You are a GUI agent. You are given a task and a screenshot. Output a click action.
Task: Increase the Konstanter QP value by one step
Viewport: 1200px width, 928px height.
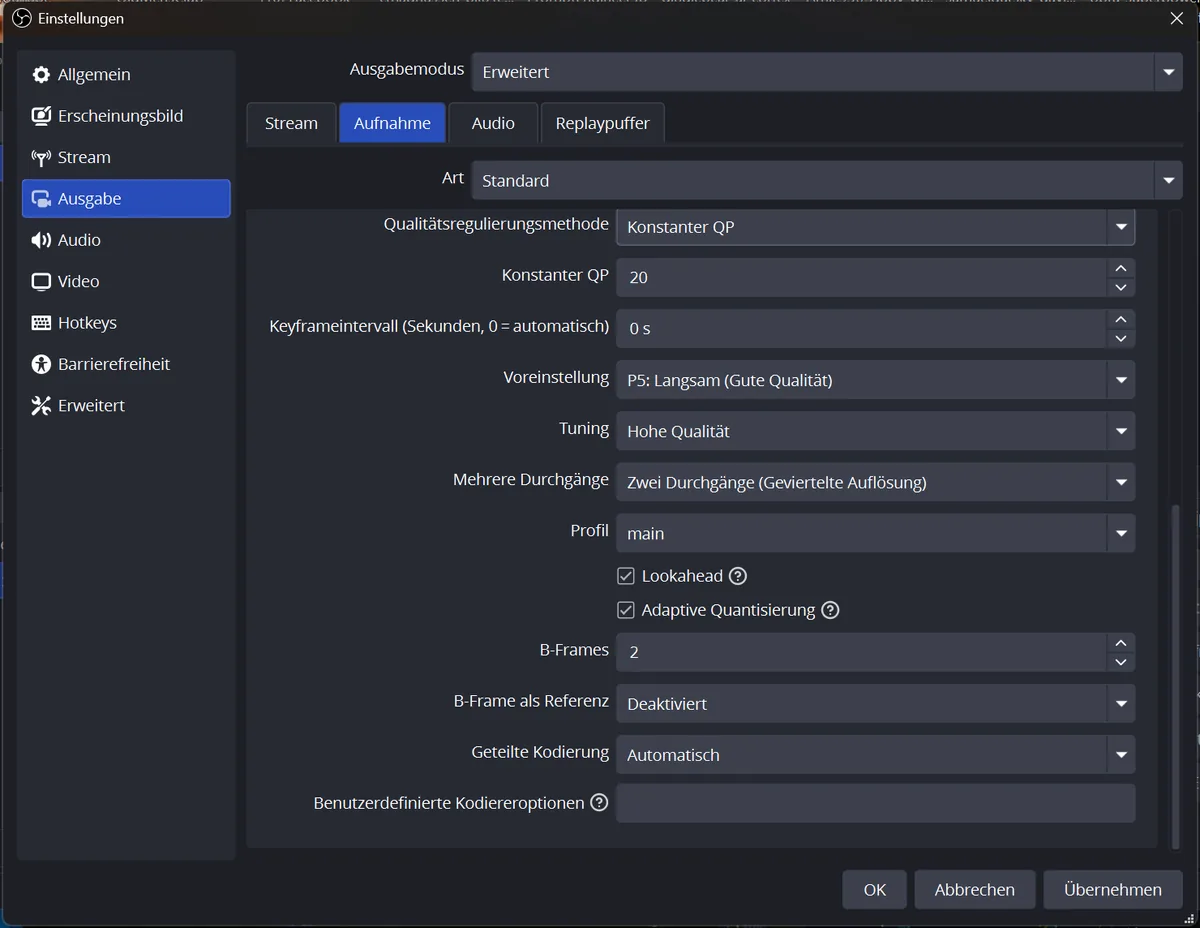1121,268
